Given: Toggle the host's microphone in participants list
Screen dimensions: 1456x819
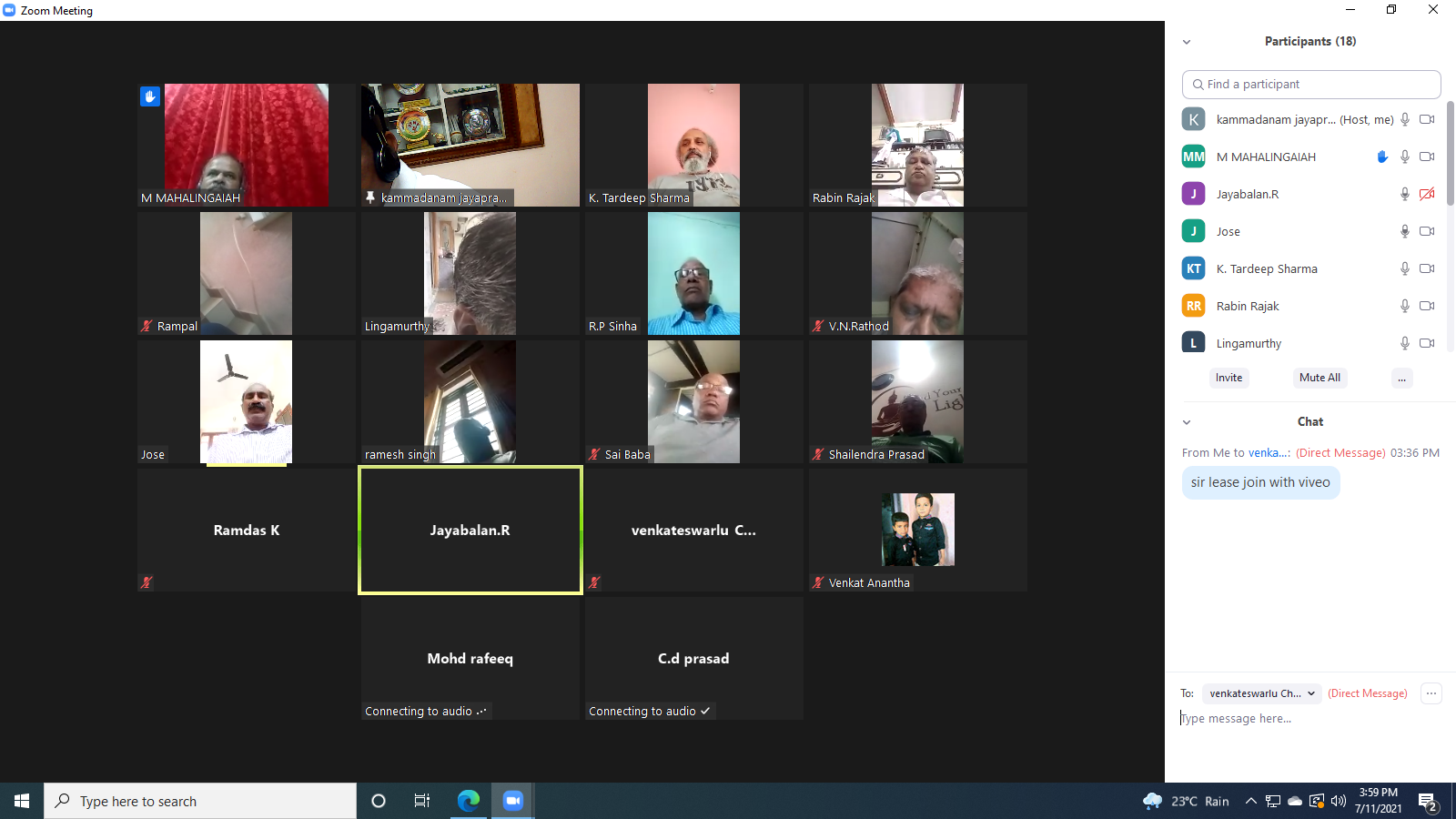Looking at the screenshot, I should pos(1405,119).
